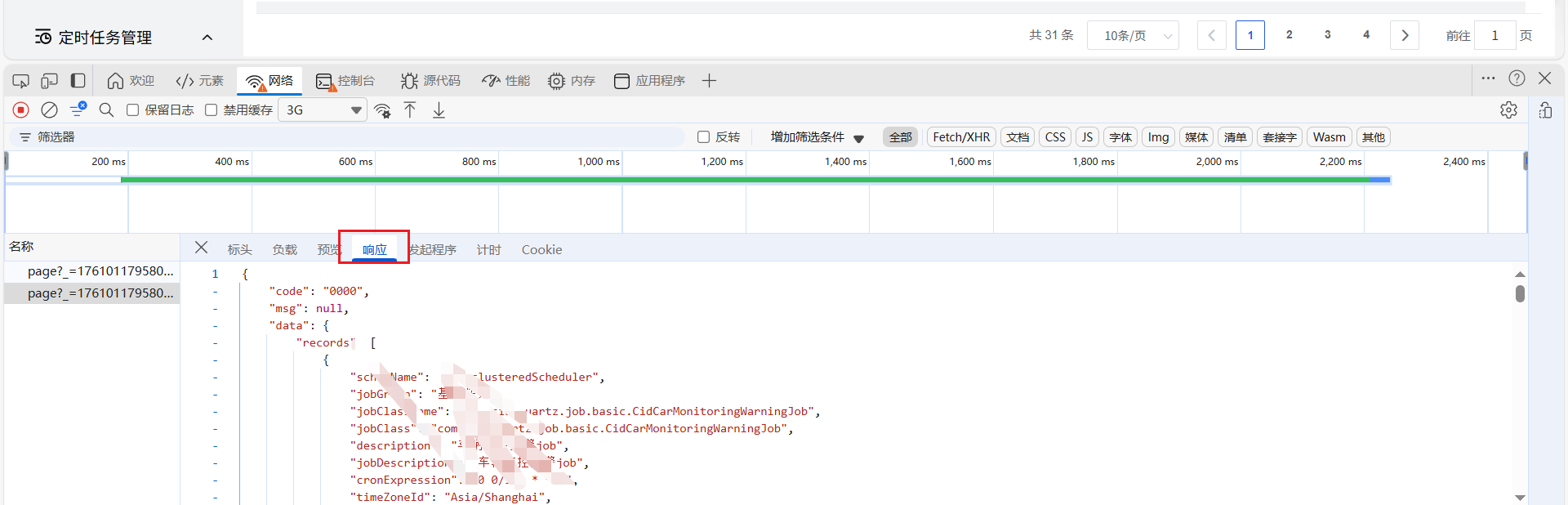Toggle device emulation icon
Screen dimensions: 1568x505
50,81
